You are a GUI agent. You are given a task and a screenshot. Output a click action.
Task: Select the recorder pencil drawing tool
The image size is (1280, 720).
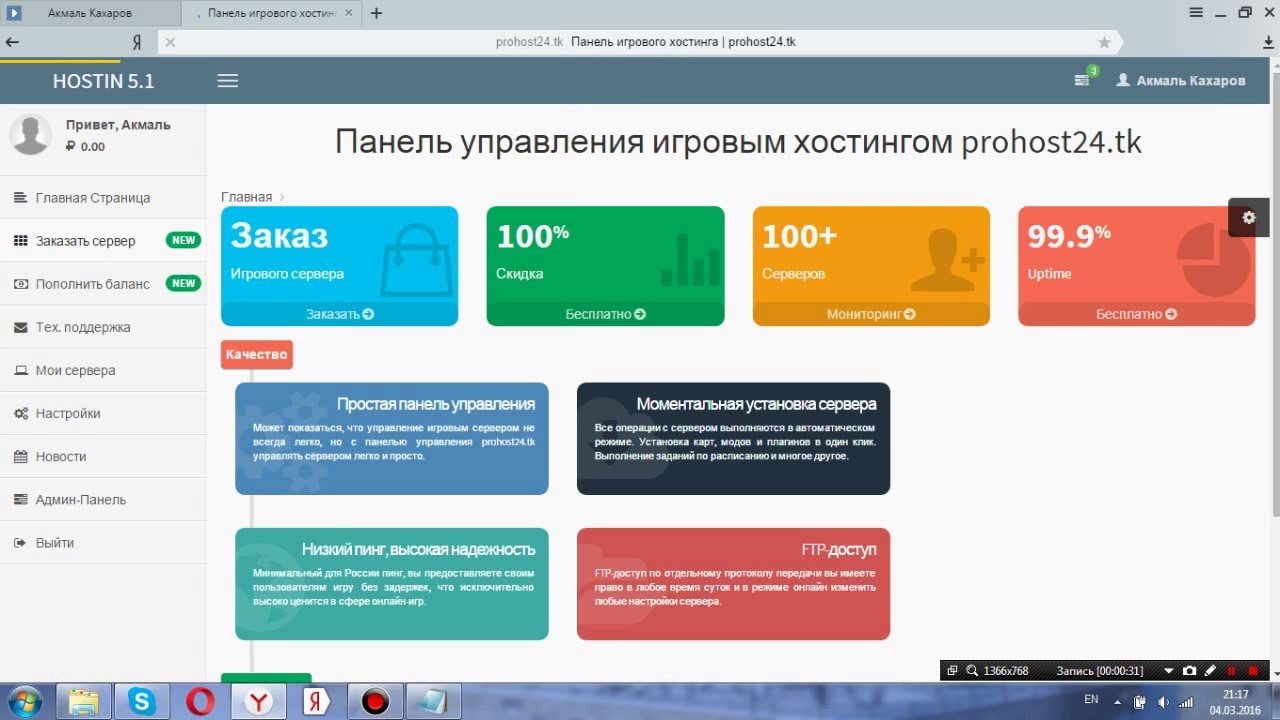(1210, 670)
